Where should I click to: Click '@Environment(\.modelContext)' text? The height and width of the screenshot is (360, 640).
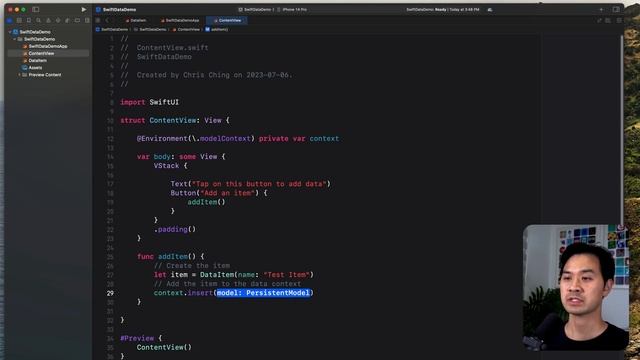pos(196,139)
